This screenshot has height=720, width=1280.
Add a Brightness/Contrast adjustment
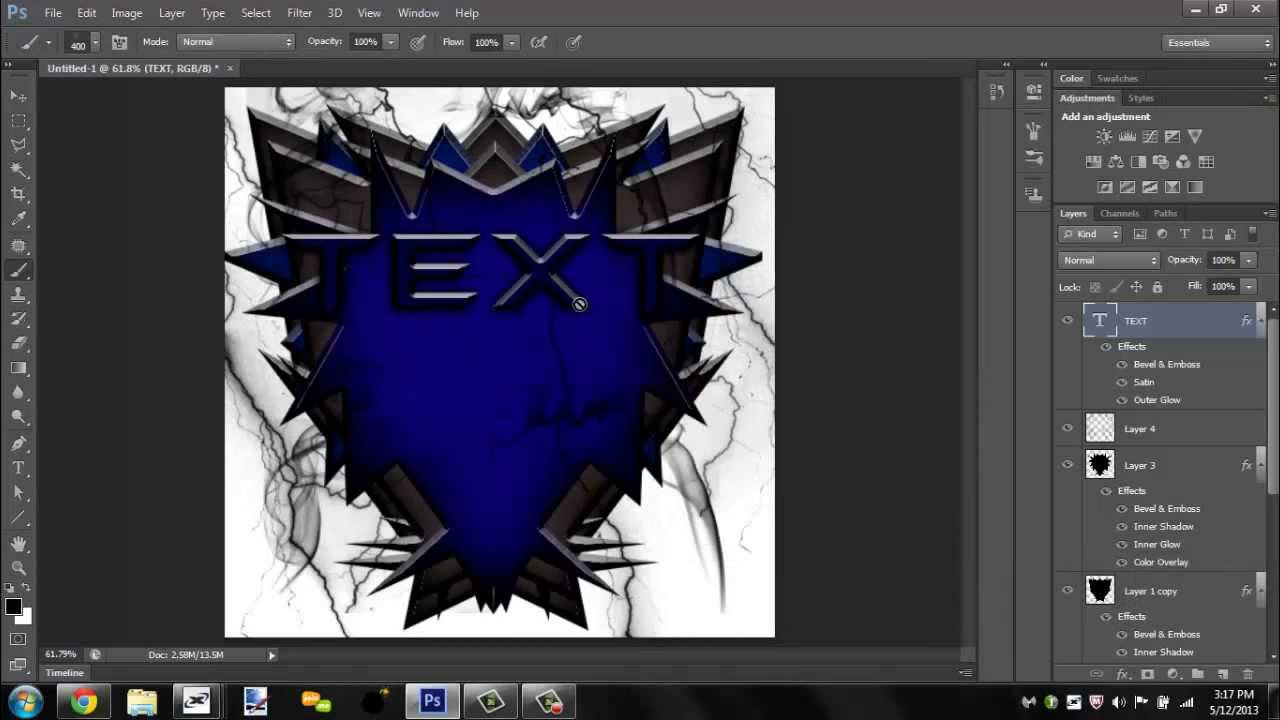(x=1104, y=137)
